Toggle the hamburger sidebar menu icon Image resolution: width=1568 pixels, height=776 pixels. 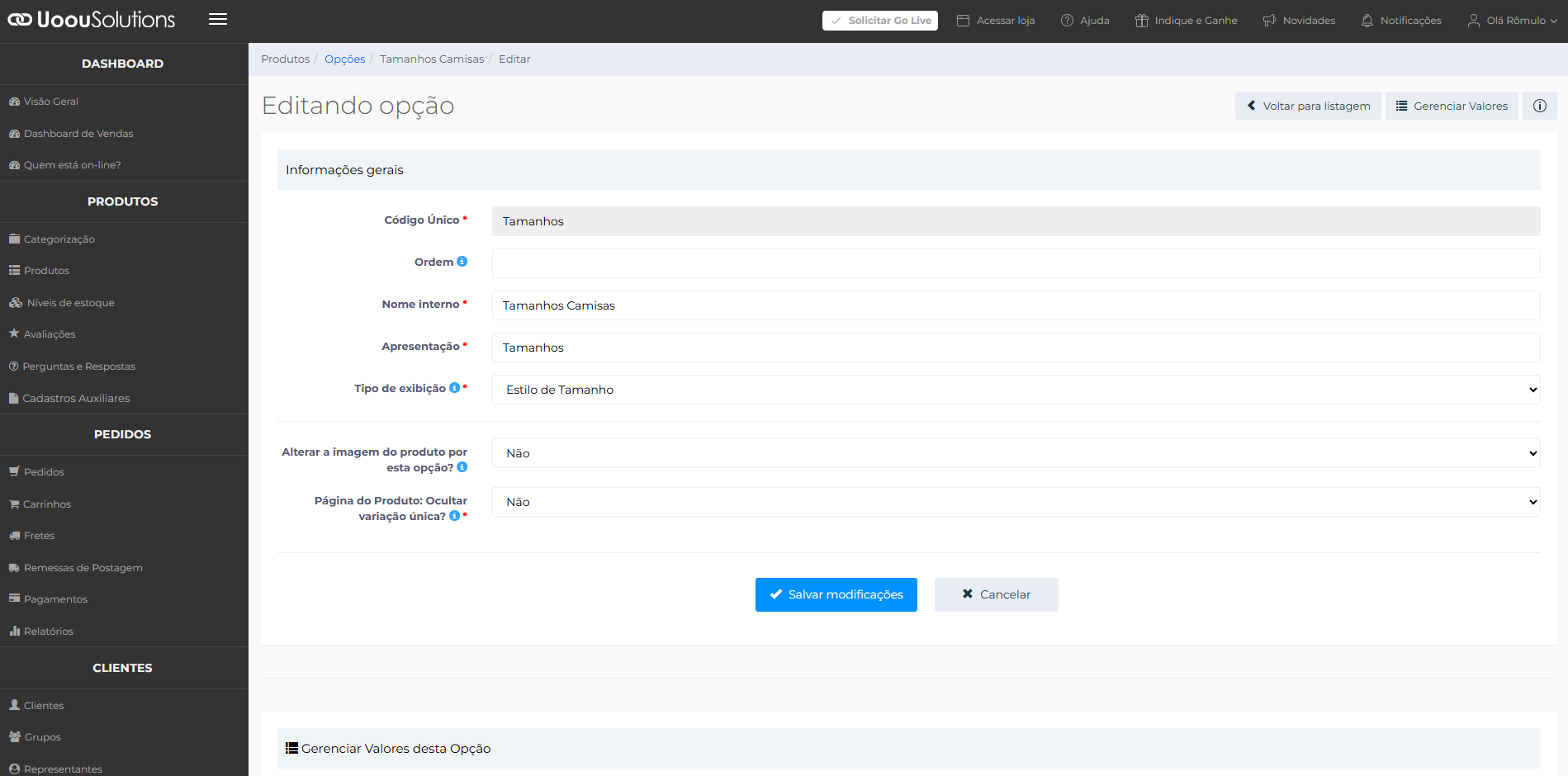click(218, 19)
